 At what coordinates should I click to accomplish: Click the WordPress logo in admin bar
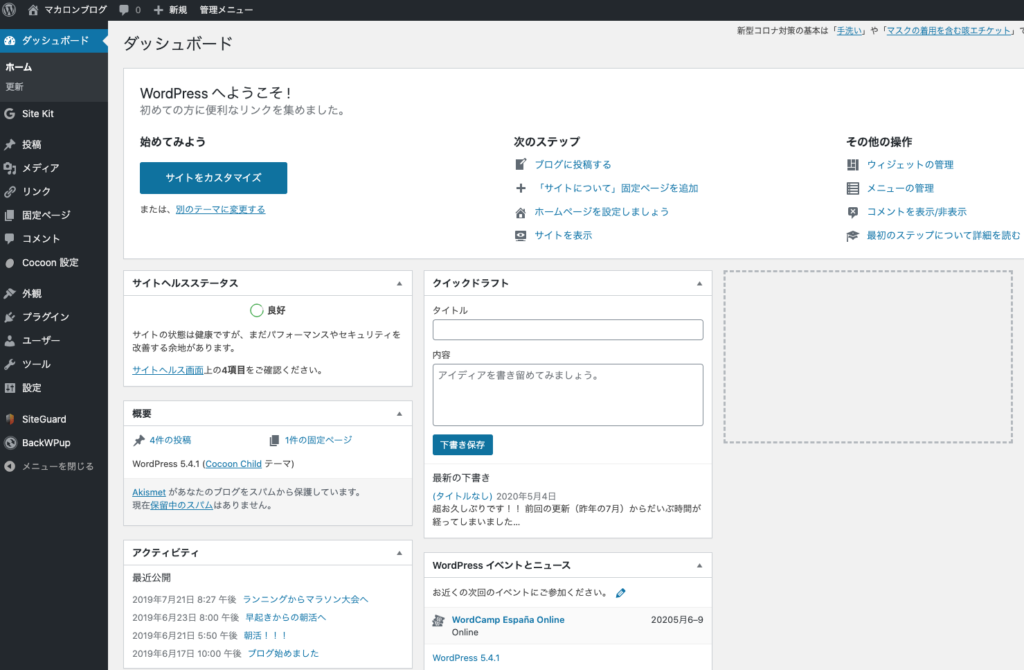11,10
